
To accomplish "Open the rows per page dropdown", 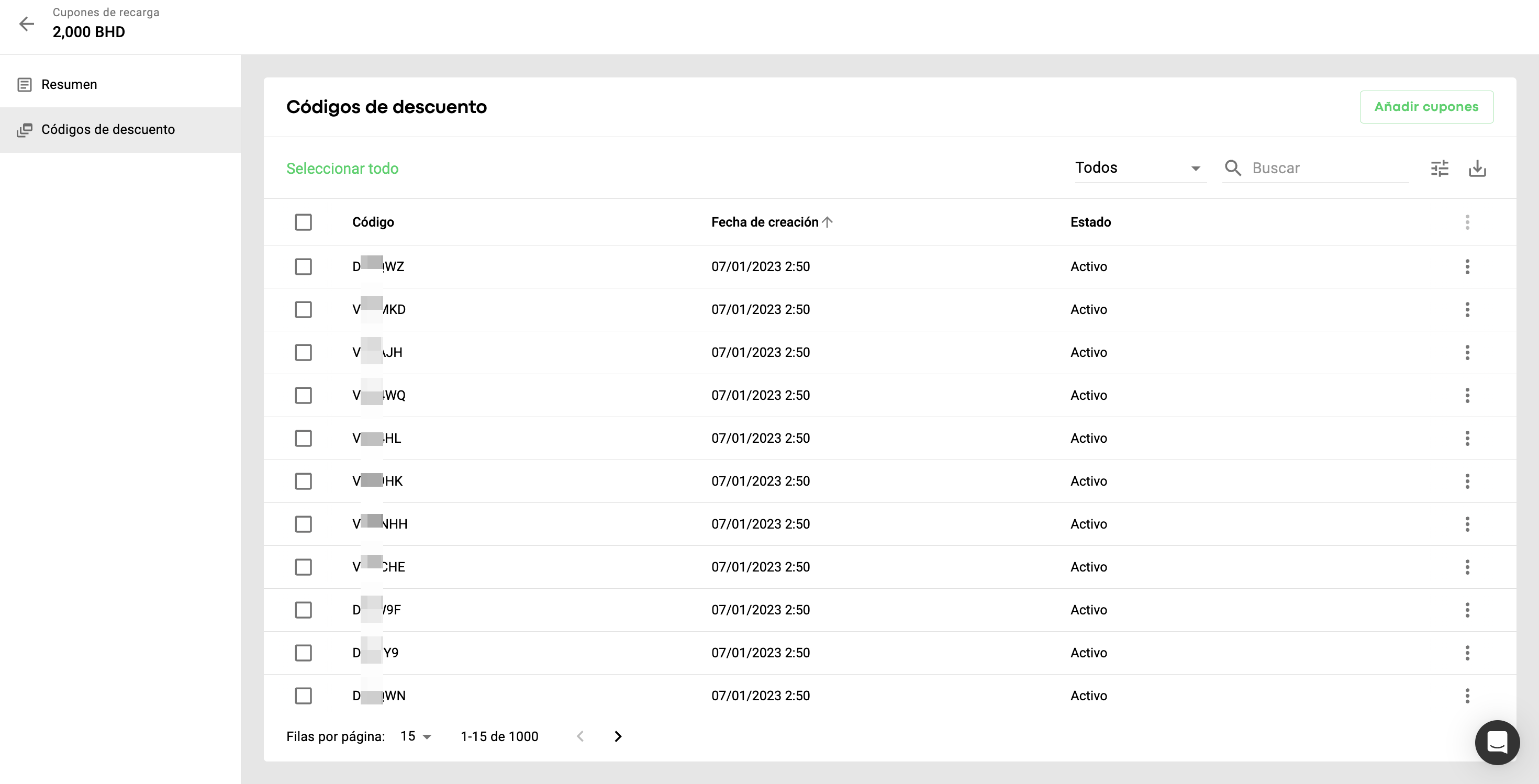I will (x=416, y=736).
